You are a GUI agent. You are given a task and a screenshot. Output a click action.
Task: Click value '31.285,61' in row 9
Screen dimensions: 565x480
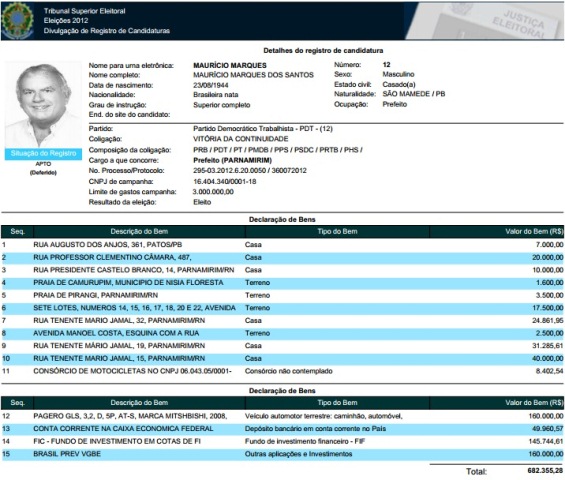click(548, 346)
